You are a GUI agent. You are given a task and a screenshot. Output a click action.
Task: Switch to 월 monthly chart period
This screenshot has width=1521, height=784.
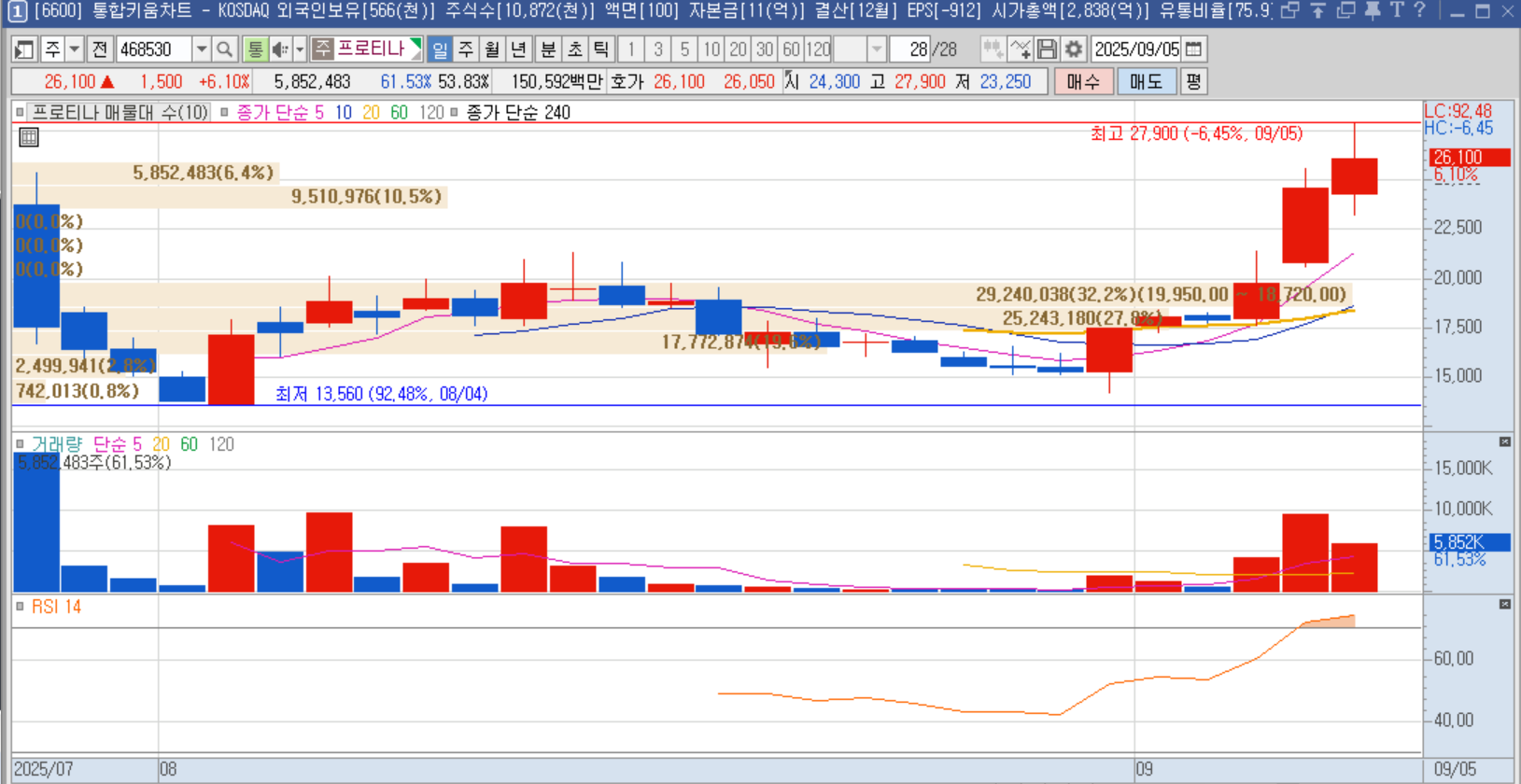(492, 49)
